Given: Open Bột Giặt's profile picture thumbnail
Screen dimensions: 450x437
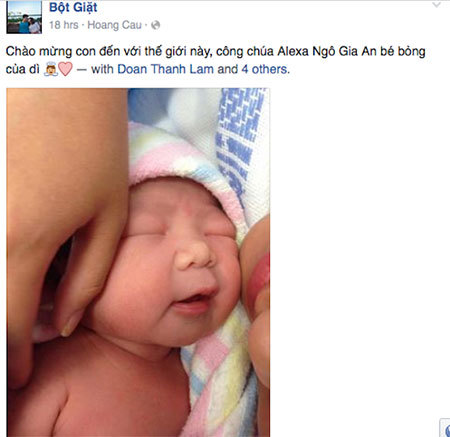Looking at the screenshot, I should pos(24,17).
